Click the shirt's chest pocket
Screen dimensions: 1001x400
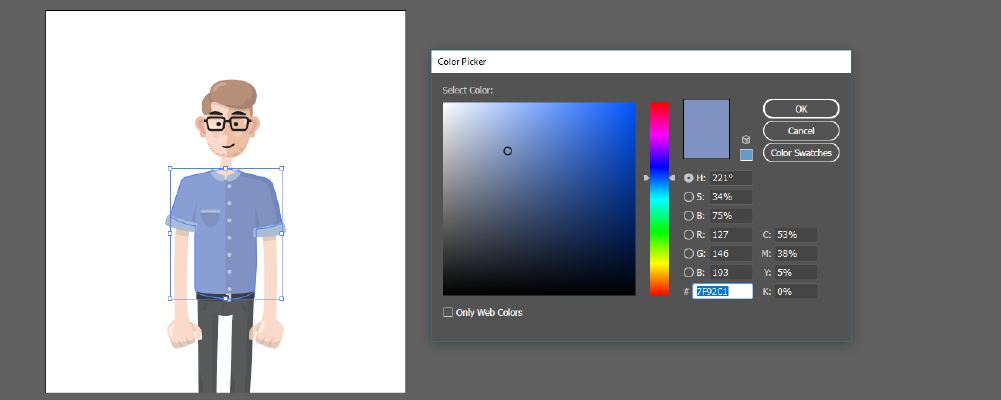(211, 219)
